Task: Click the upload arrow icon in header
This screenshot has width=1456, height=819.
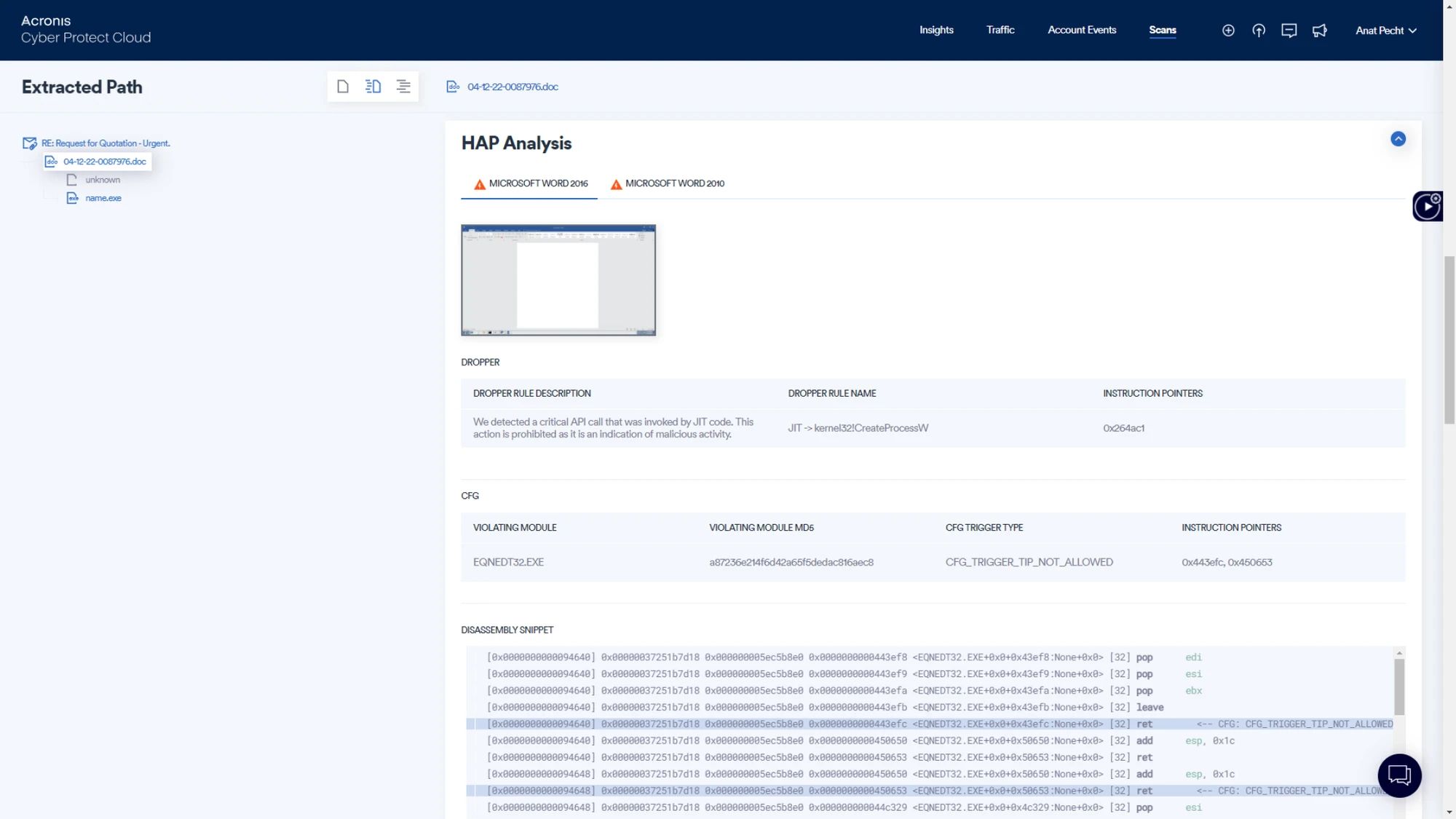Action: pos(1259,31)
